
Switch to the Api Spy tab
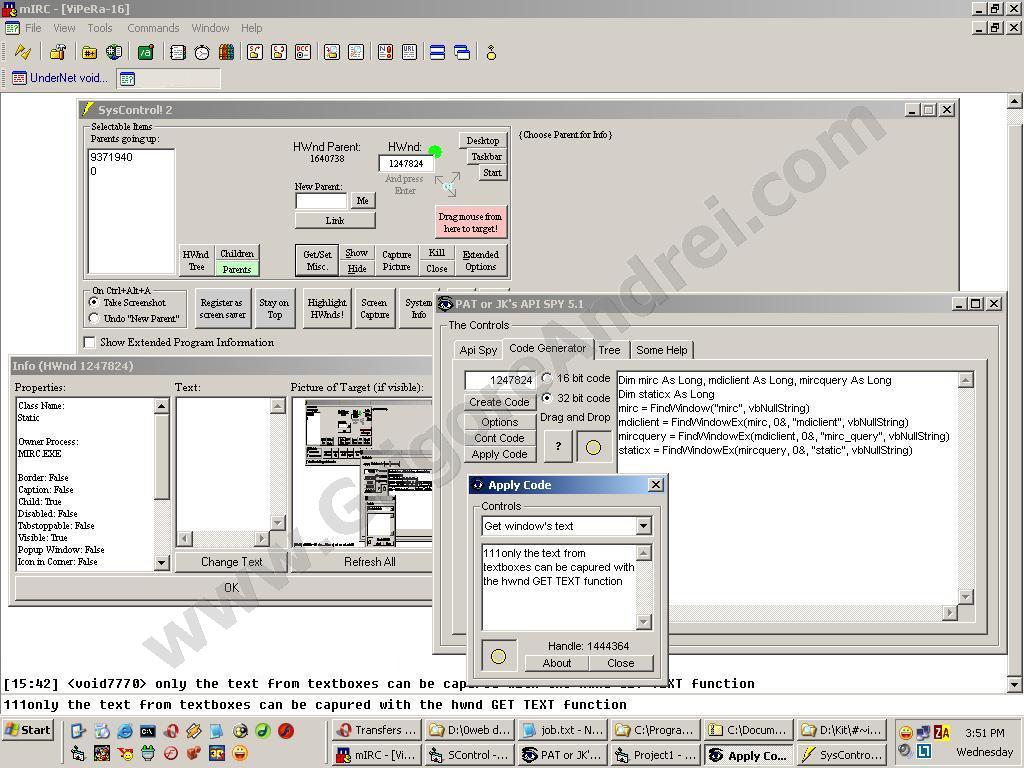[478, 350]
